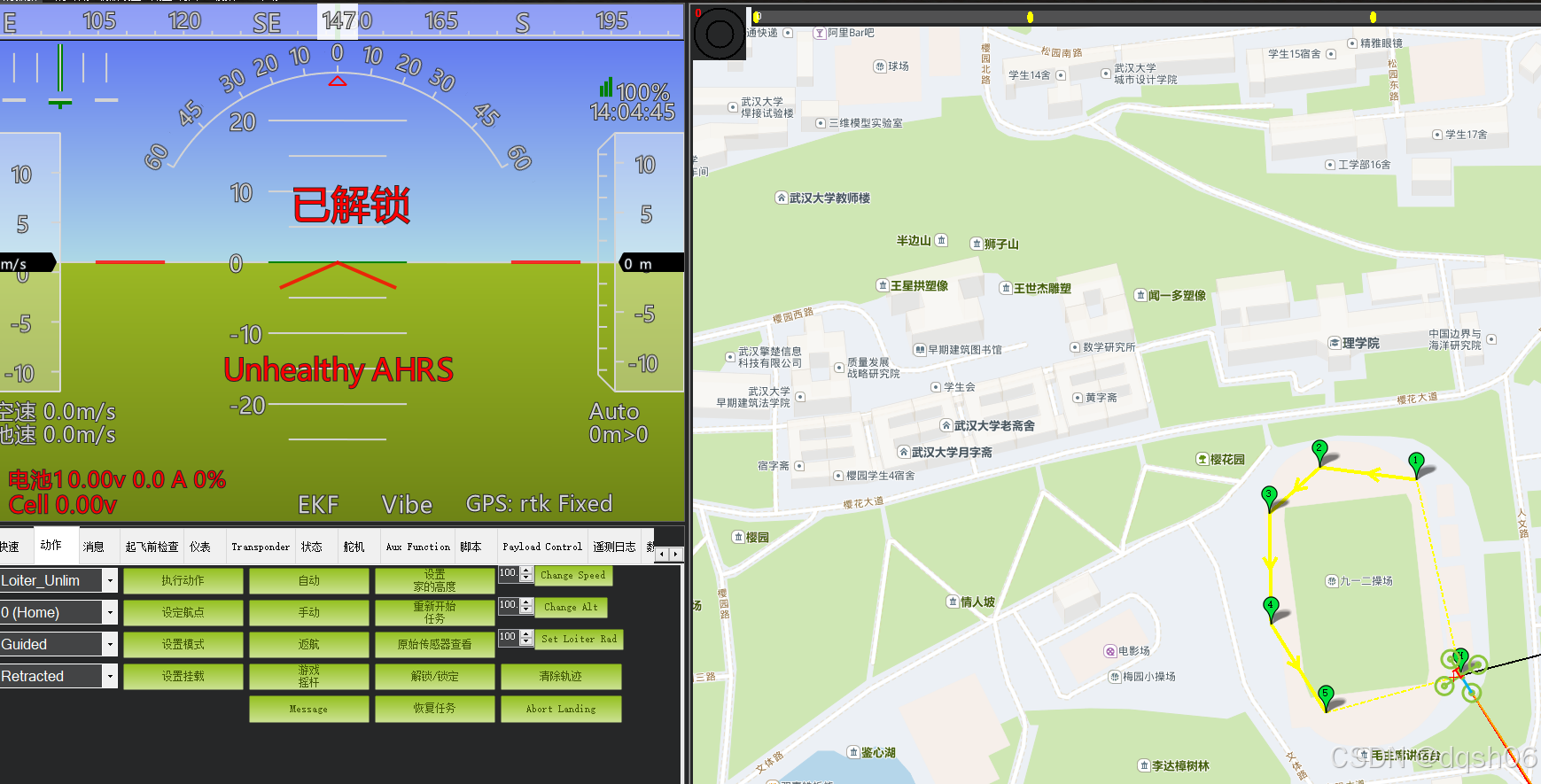Switch to the 消息 tab
This screenshot has width=1541, height=784.
[94, 547]
